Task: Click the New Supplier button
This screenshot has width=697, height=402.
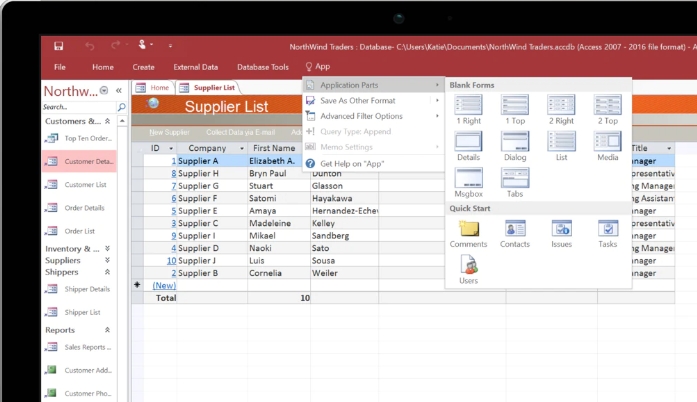Action: point(169,132)
